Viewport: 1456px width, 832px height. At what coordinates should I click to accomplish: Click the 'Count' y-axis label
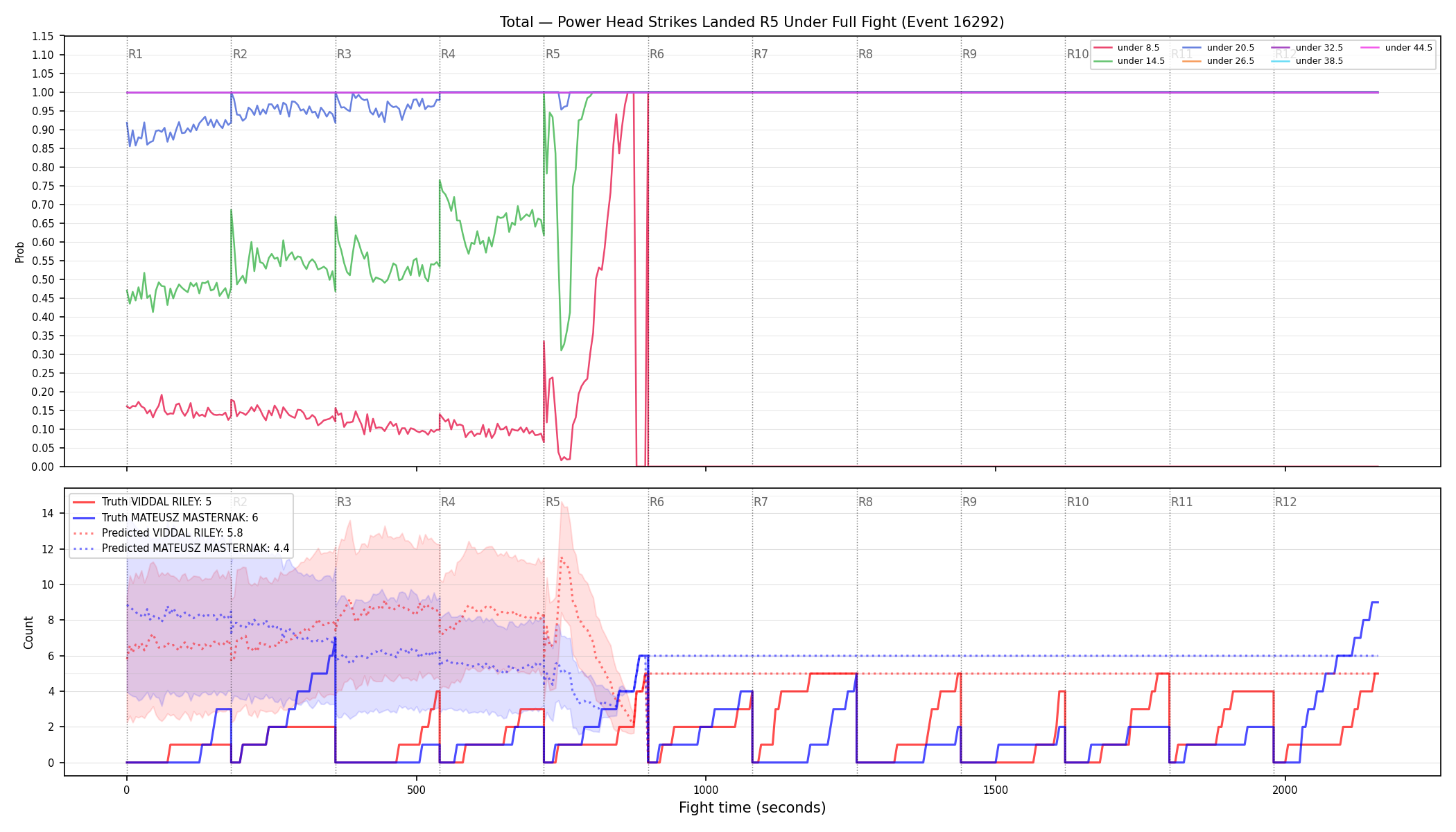28,632
